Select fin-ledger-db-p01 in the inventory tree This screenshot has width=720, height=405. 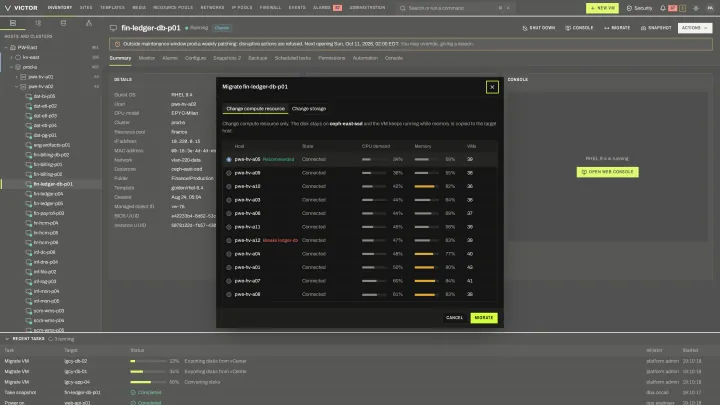pyautogui.click(x=51, y=184)
